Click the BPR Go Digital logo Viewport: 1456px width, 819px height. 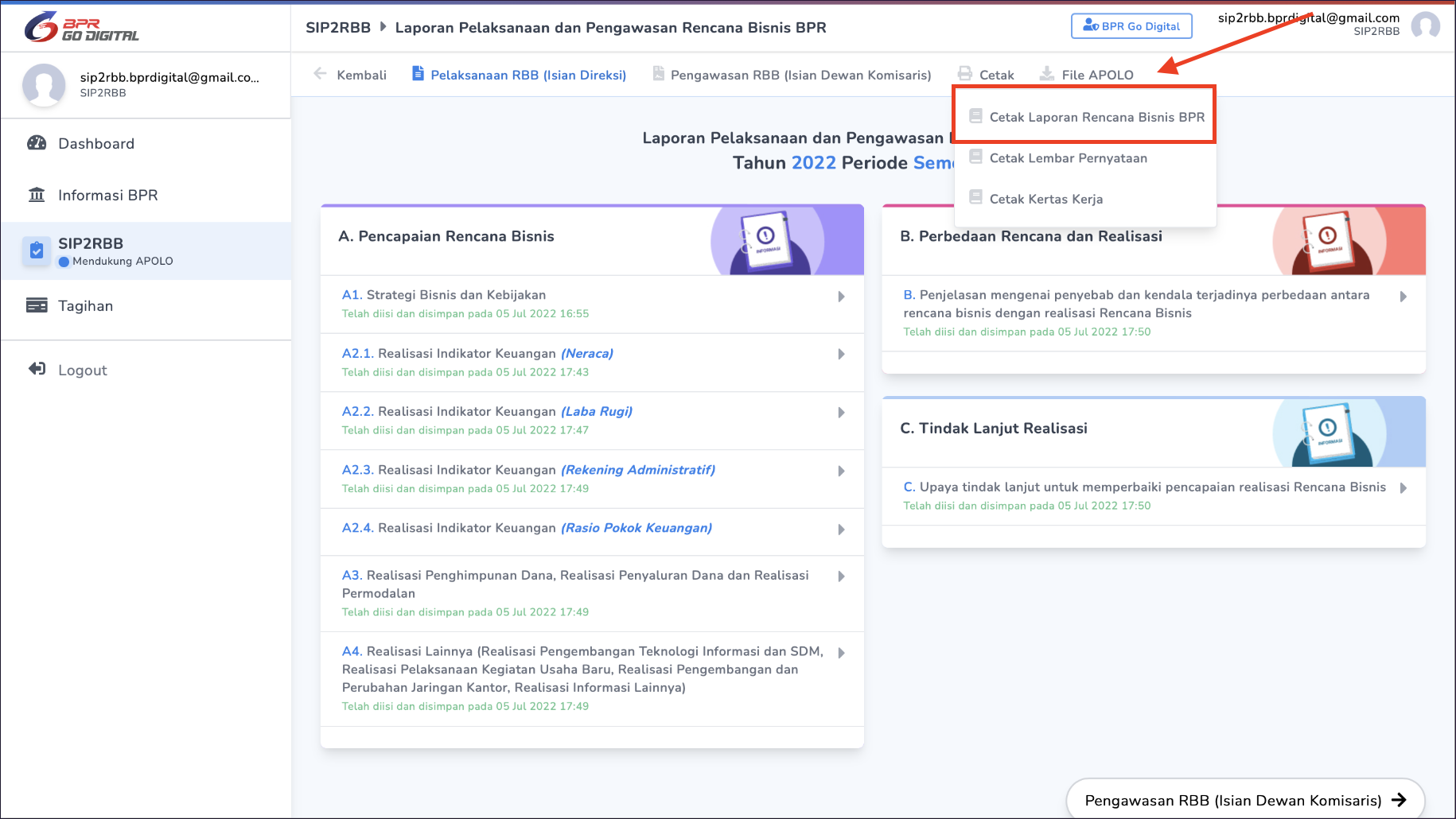81,27
